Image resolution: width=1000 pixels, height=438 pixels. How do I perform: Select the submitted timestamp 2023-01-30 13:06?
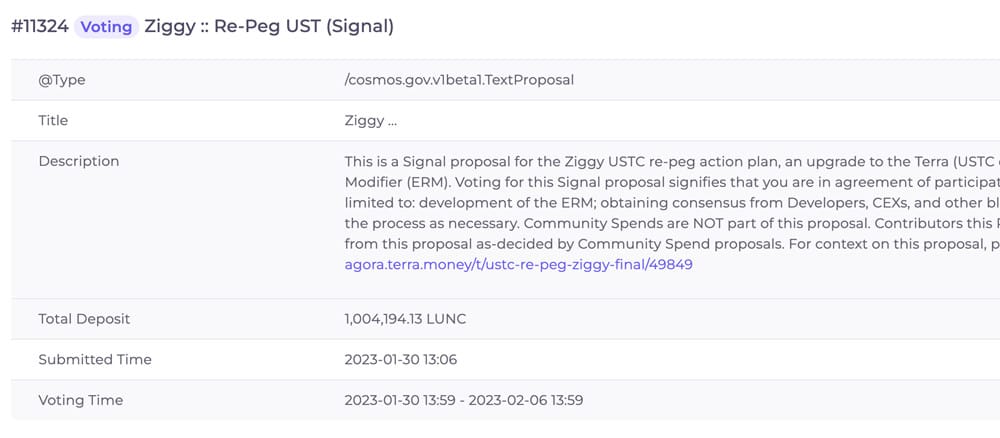click(401, 360)
